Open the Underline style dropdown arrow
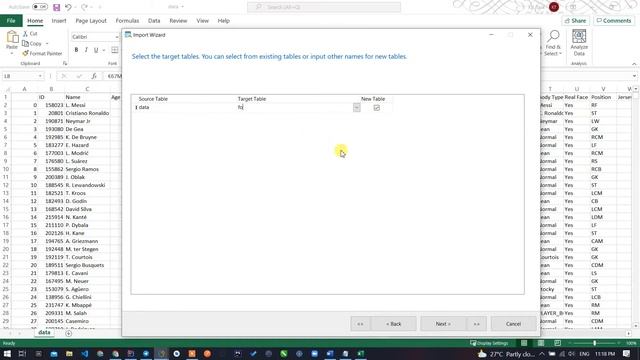 (104, 50)
